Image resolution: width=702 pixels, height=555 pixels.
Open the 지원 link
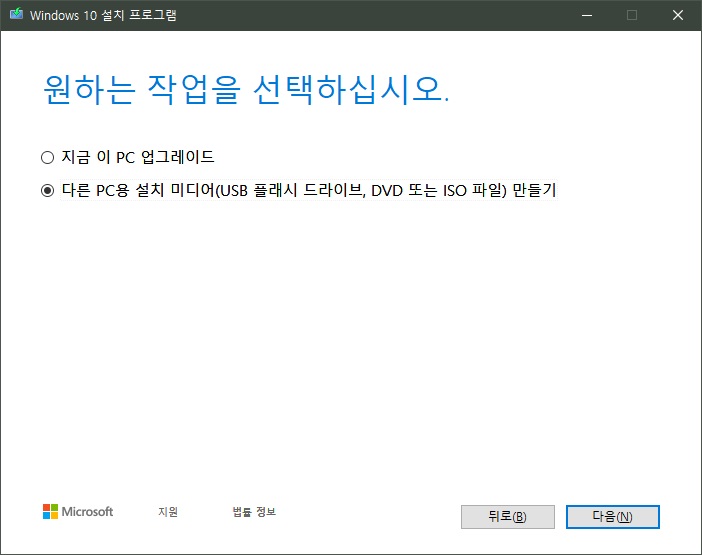pos(168,512)
